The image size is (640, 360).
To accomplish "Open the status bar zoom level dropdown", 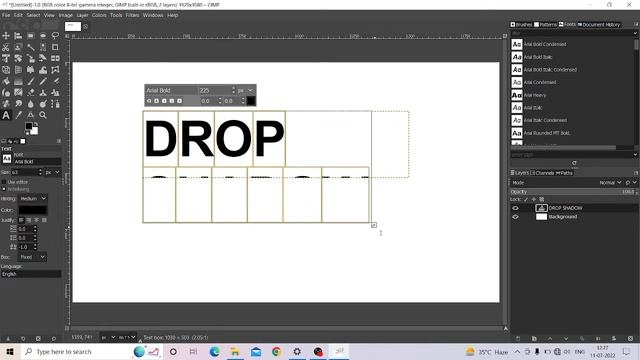I will click(x=127, y=338).
